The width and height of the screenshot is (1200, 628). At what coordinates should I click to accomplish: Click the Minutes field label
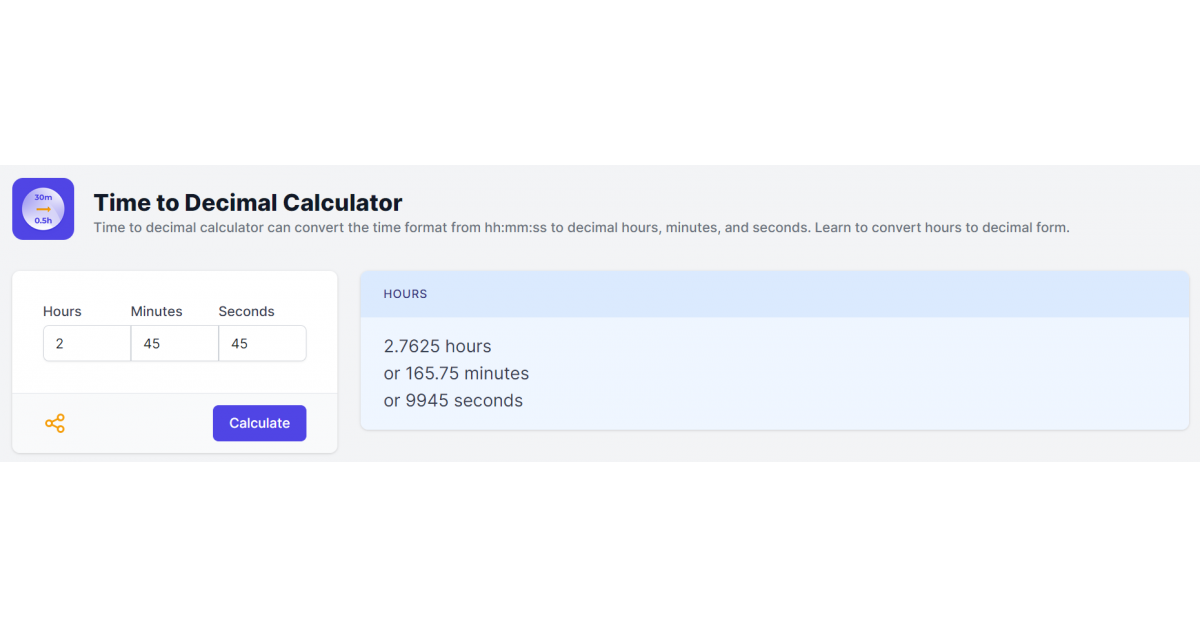point(157,311)
